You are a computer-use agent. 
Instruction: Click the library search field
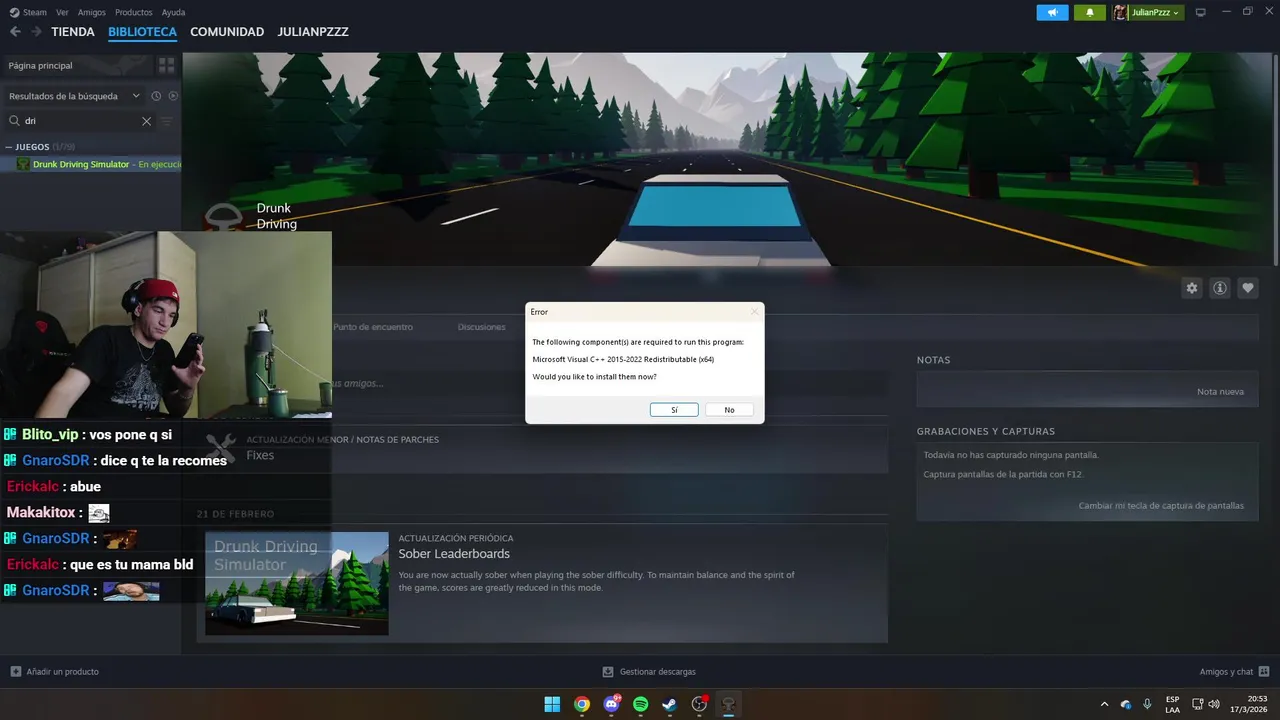coord(80,121)
